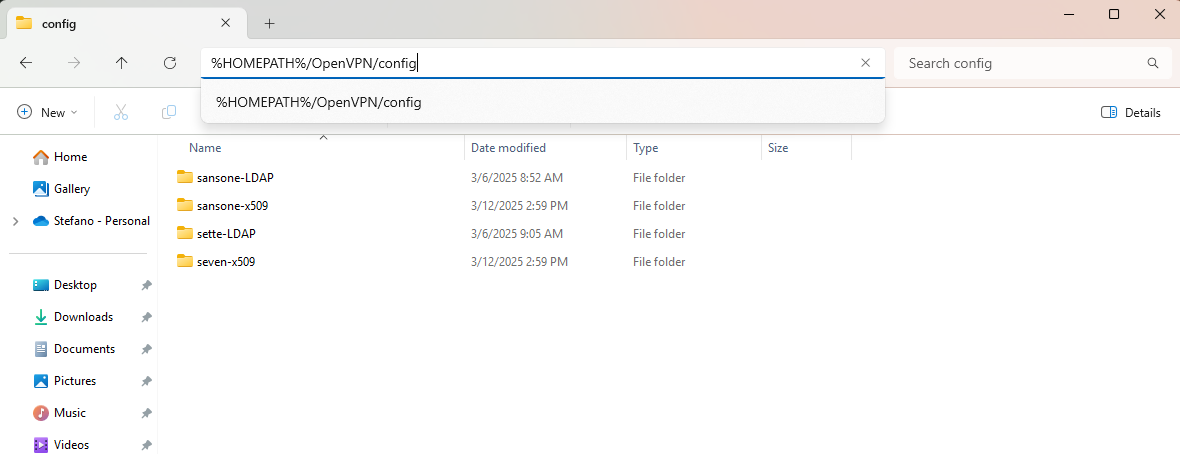Close the config tab
Viewport: 1180px width, 454px height.
[x=225, y=23]
